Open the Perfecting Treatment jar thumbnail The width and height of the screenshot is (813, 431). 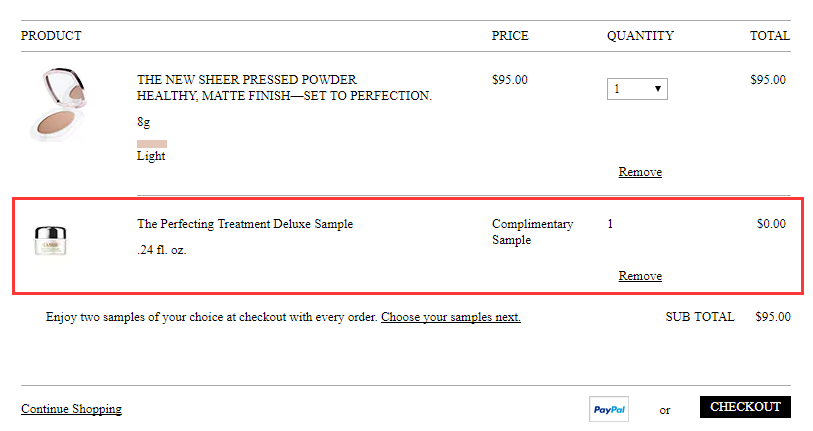(50, 240)
